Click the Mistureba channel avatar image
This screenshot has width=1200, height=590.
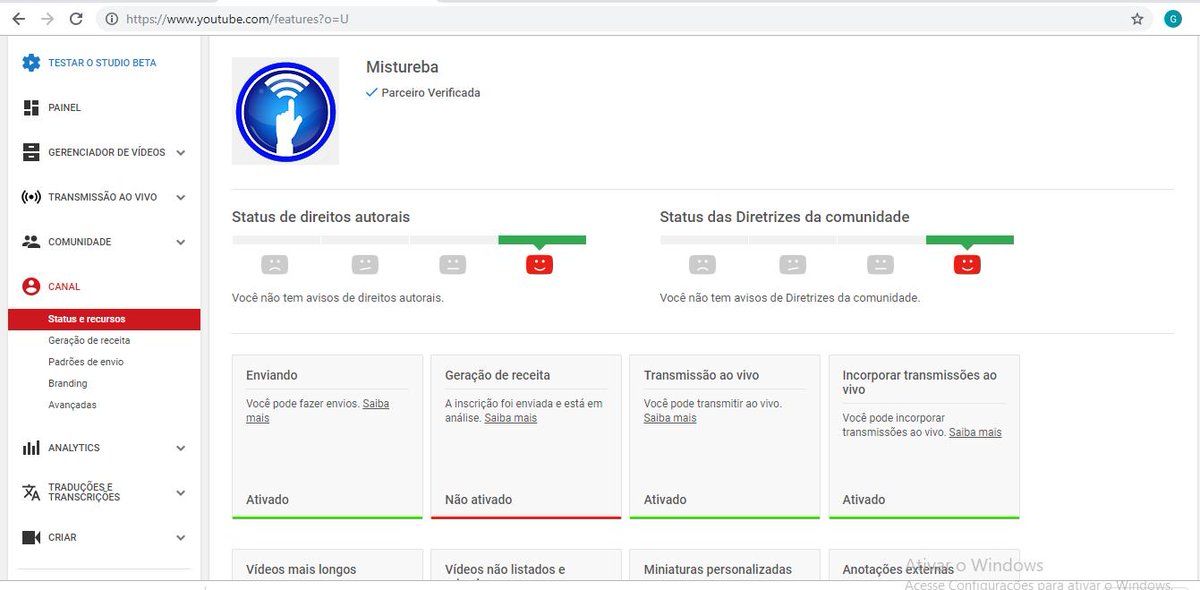pos(285,111)
